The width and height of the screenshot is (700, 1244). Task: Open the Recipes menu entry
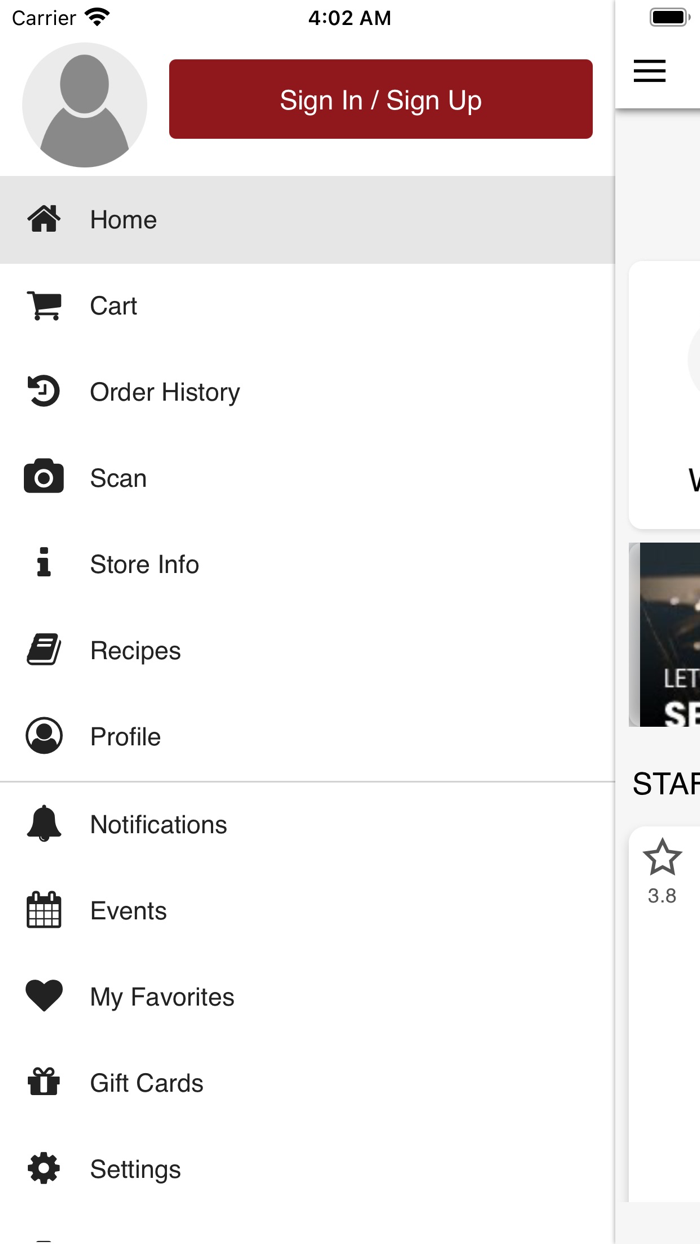point(135,650)
